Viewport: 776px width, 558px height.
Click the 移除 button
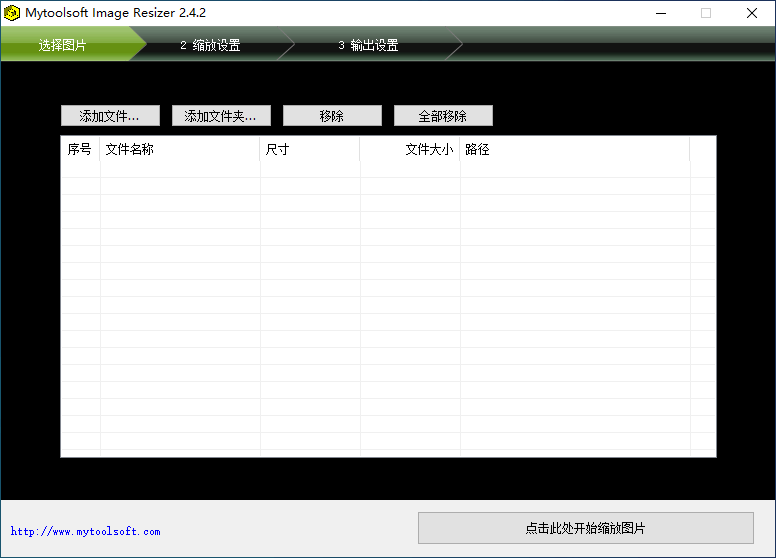(332, 116)
